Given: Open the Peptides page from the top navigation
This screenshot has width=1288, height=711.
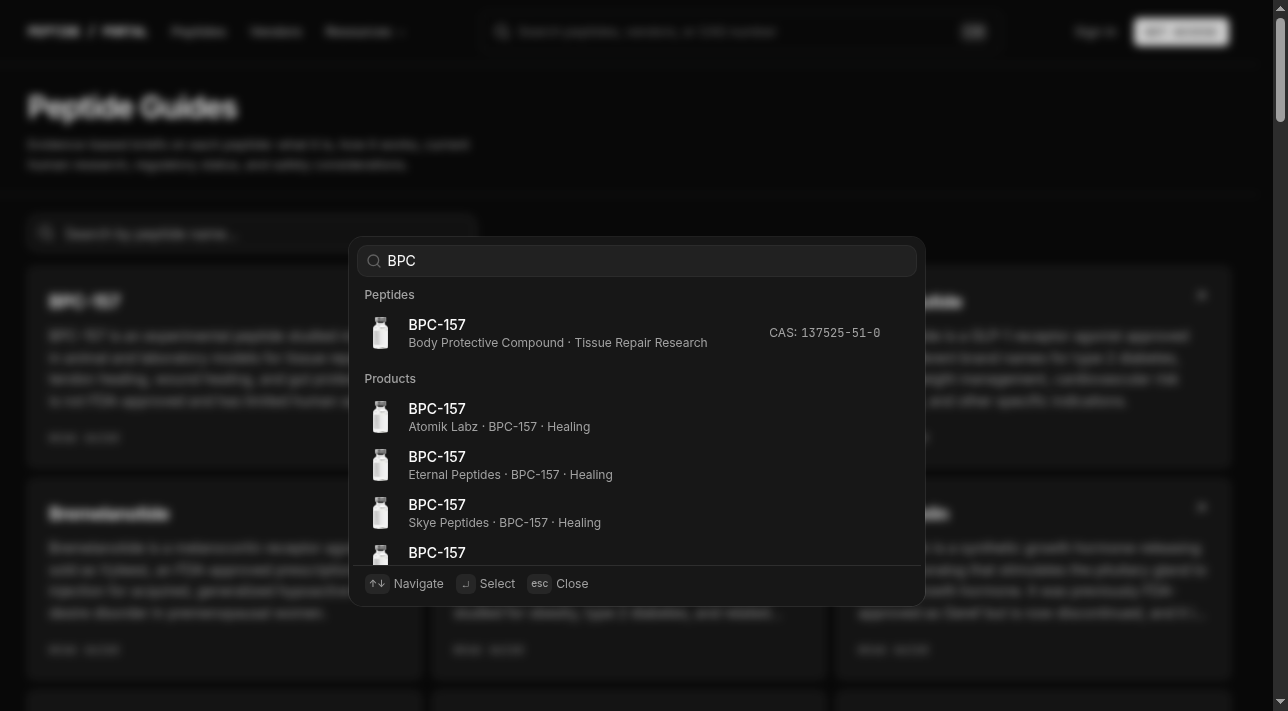Looking at the screenshot, I should [x=198, y=32].
